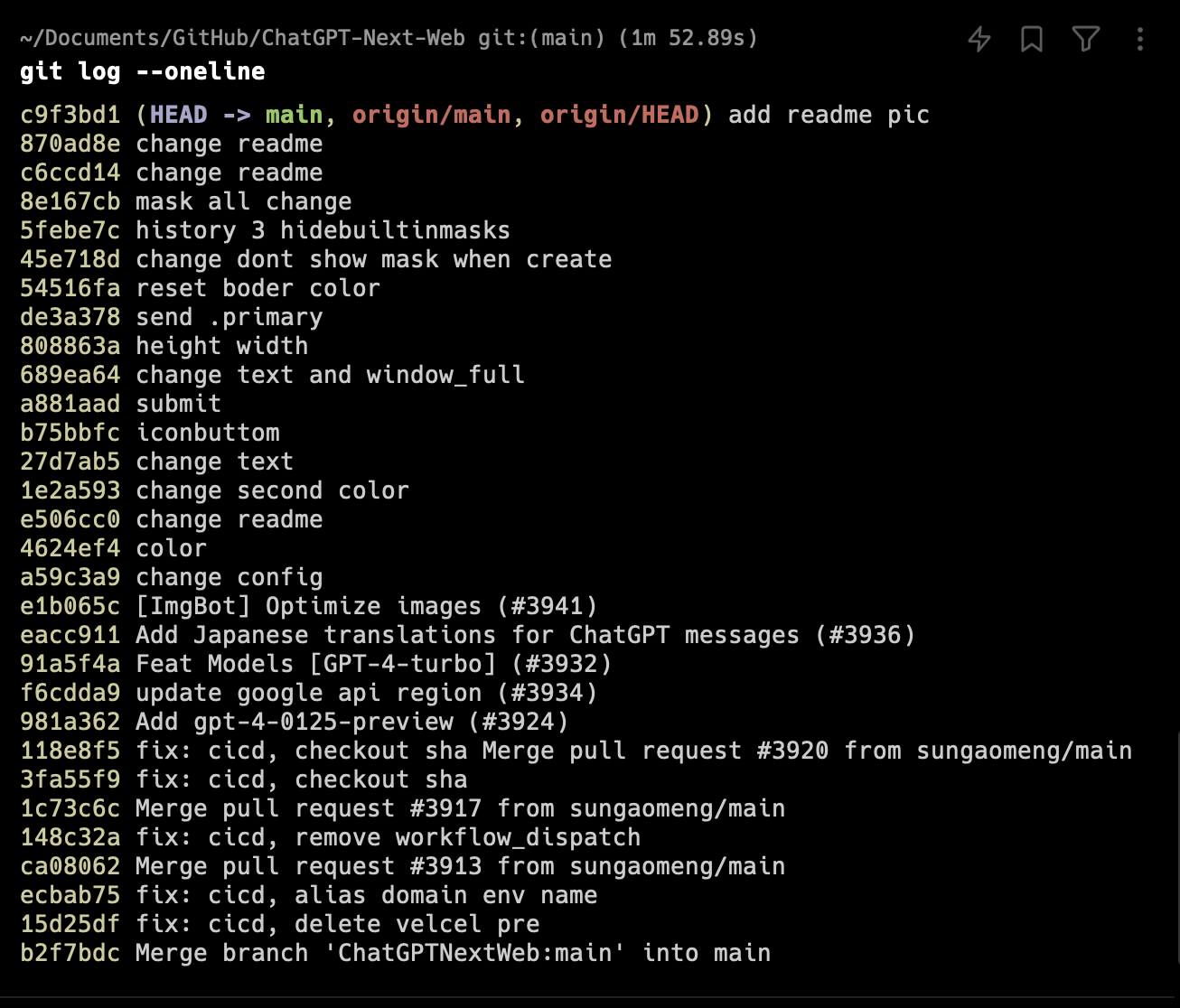
Task: Click the origin/HEAD ref label
Action: [x=620, y=115]
